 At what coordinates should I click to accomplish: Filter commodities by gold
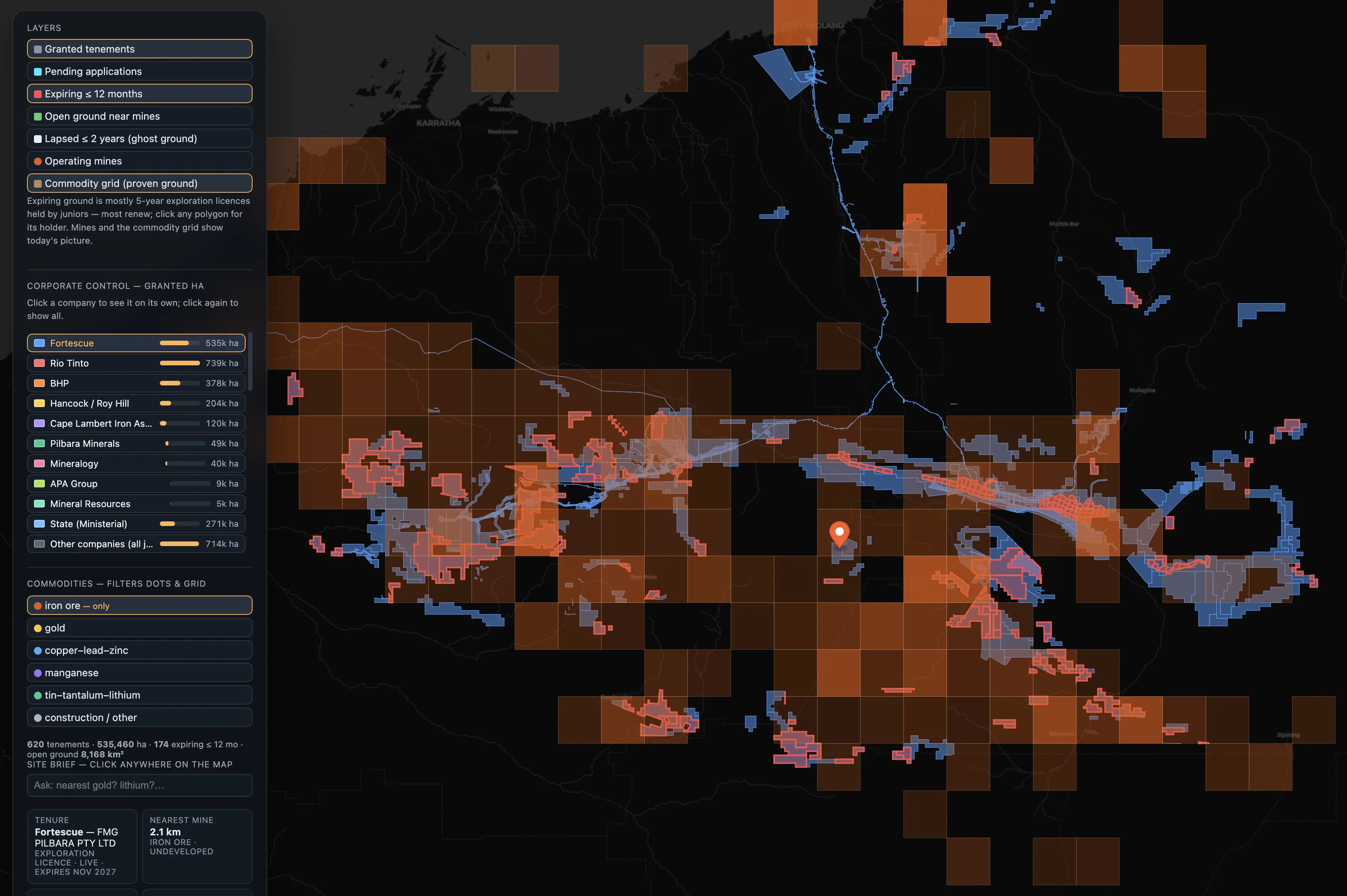[x=139, y=628]
